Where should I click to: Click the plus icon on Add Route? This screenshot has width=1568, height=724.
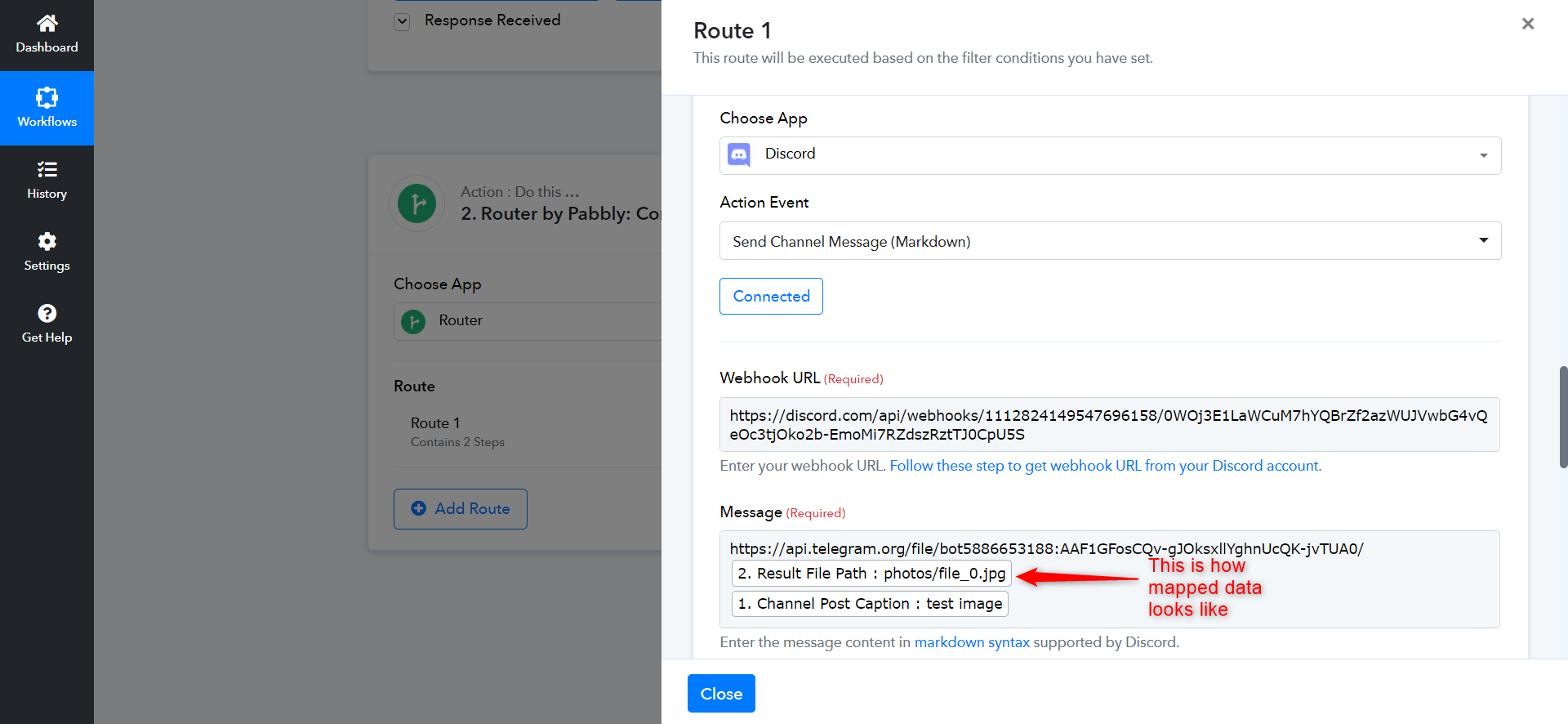[419, 508]
